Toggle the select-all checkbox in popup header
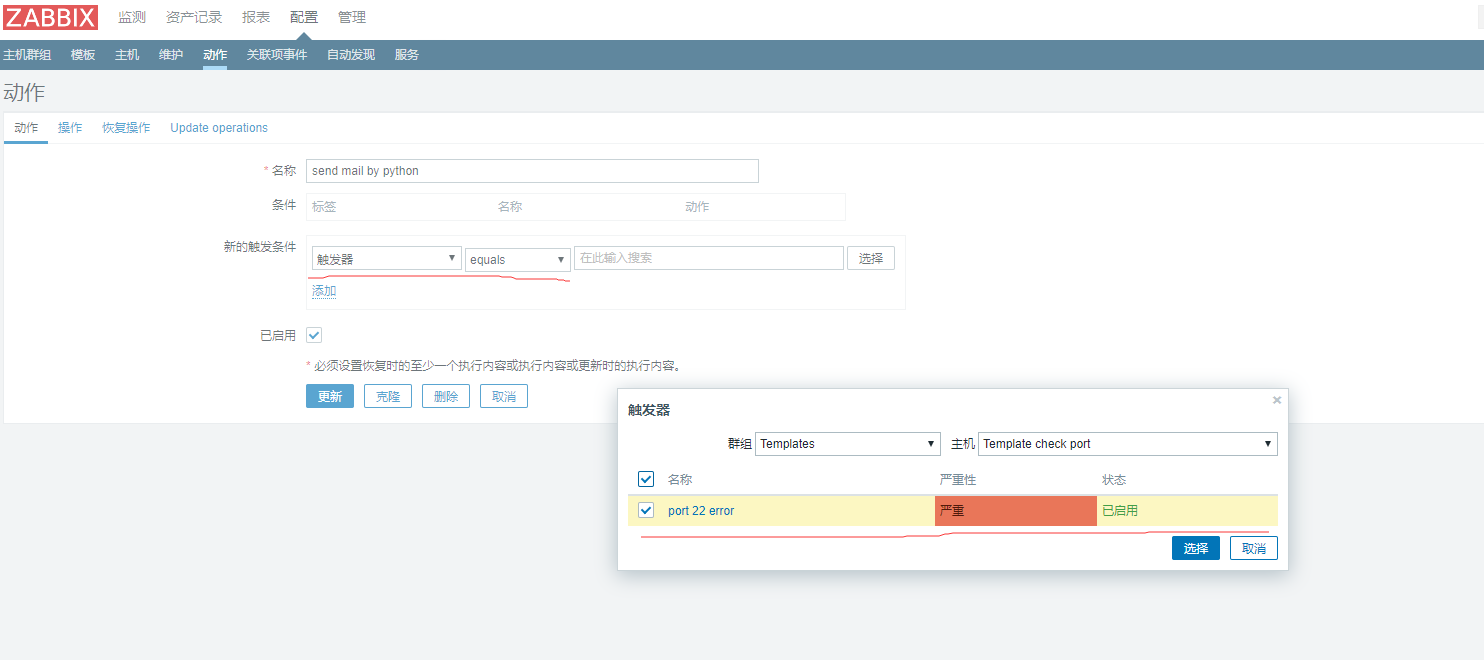This screenshot has height=660, width=1484. (646, 479)
